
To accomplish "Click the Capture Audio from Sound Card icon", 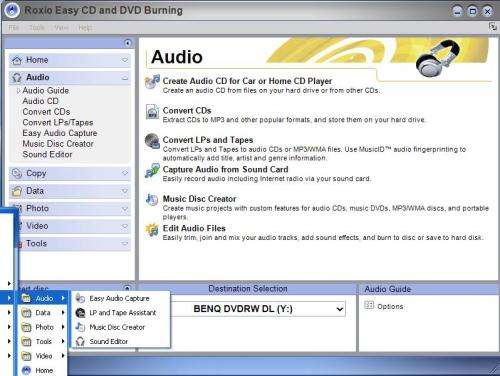I will [152, 170].
